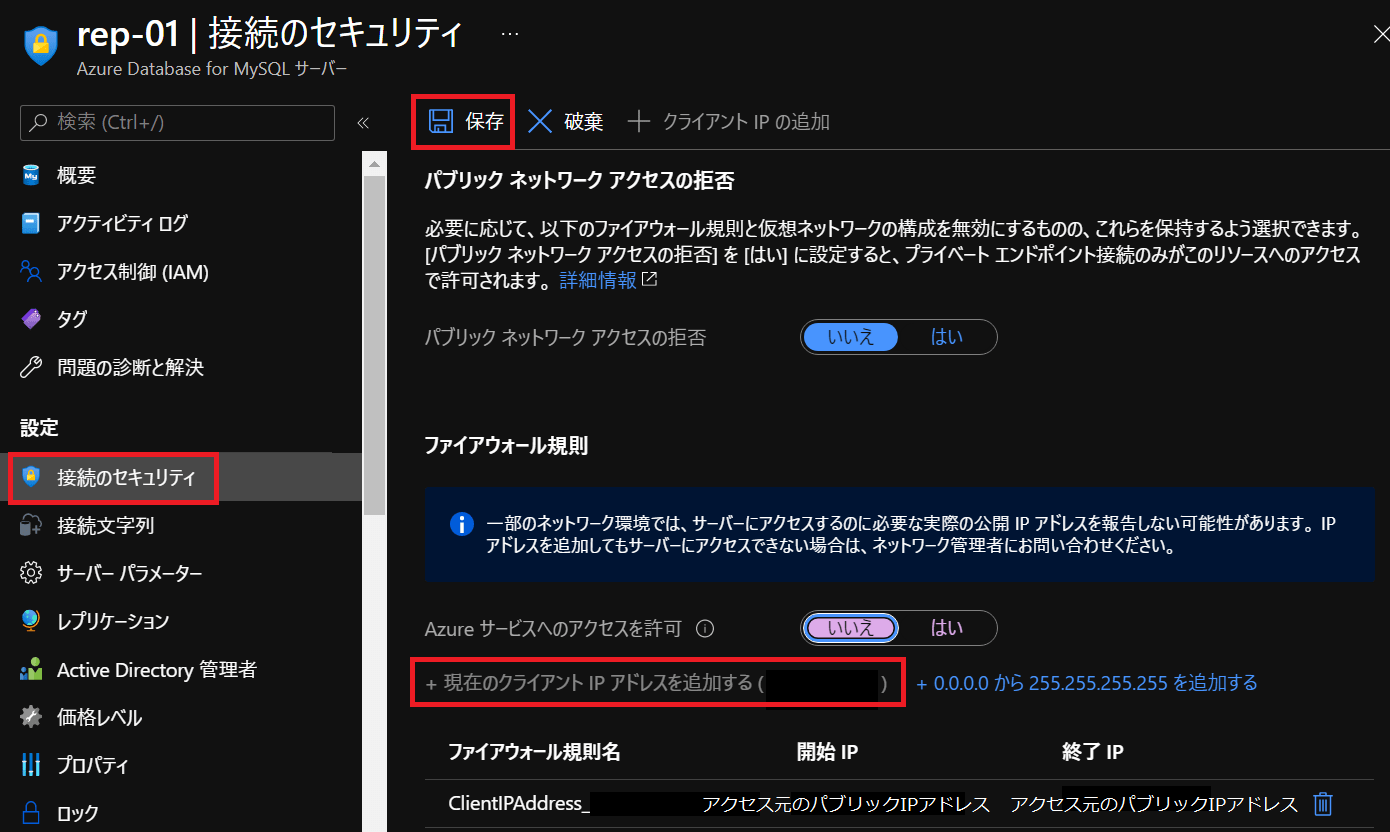Click the discard (破棄) X icon
This screenshot has height=832, width=1390.
(540, 122)
